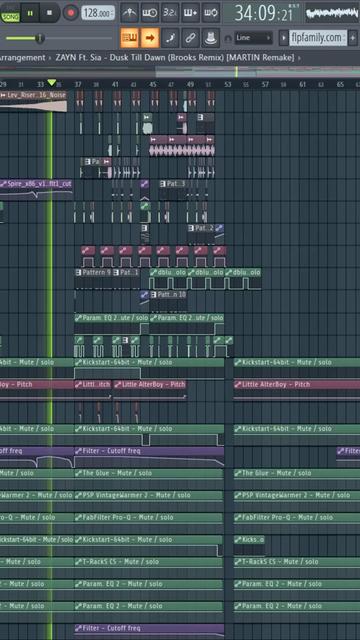
Task: Toggle overdub recording mode
Action: pyautogui.click(x=190, y=13)
